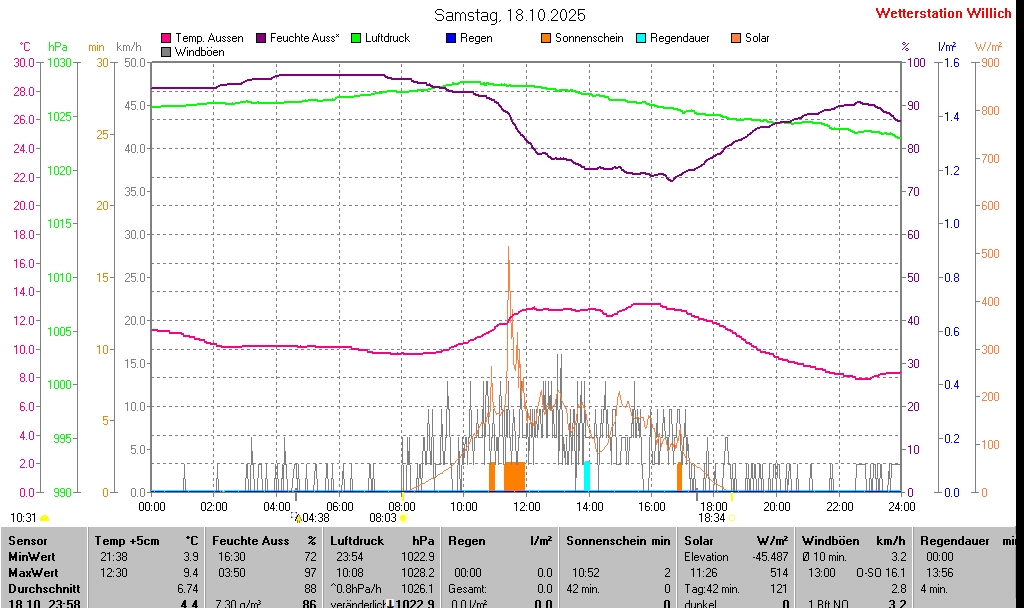Click the pink Temp. Aussen legend swatch

point(166,38)
